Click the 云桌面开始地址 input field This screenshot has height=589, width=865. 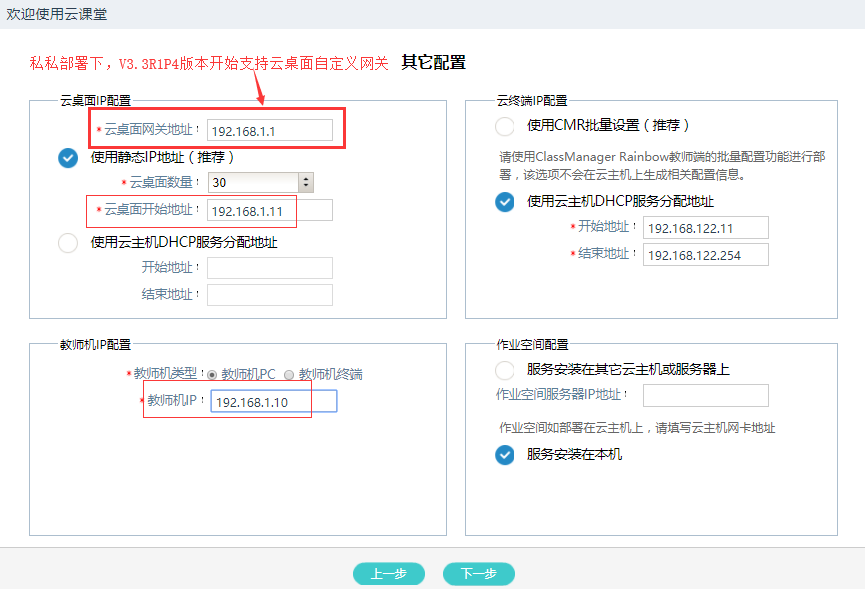coord(270,211)
